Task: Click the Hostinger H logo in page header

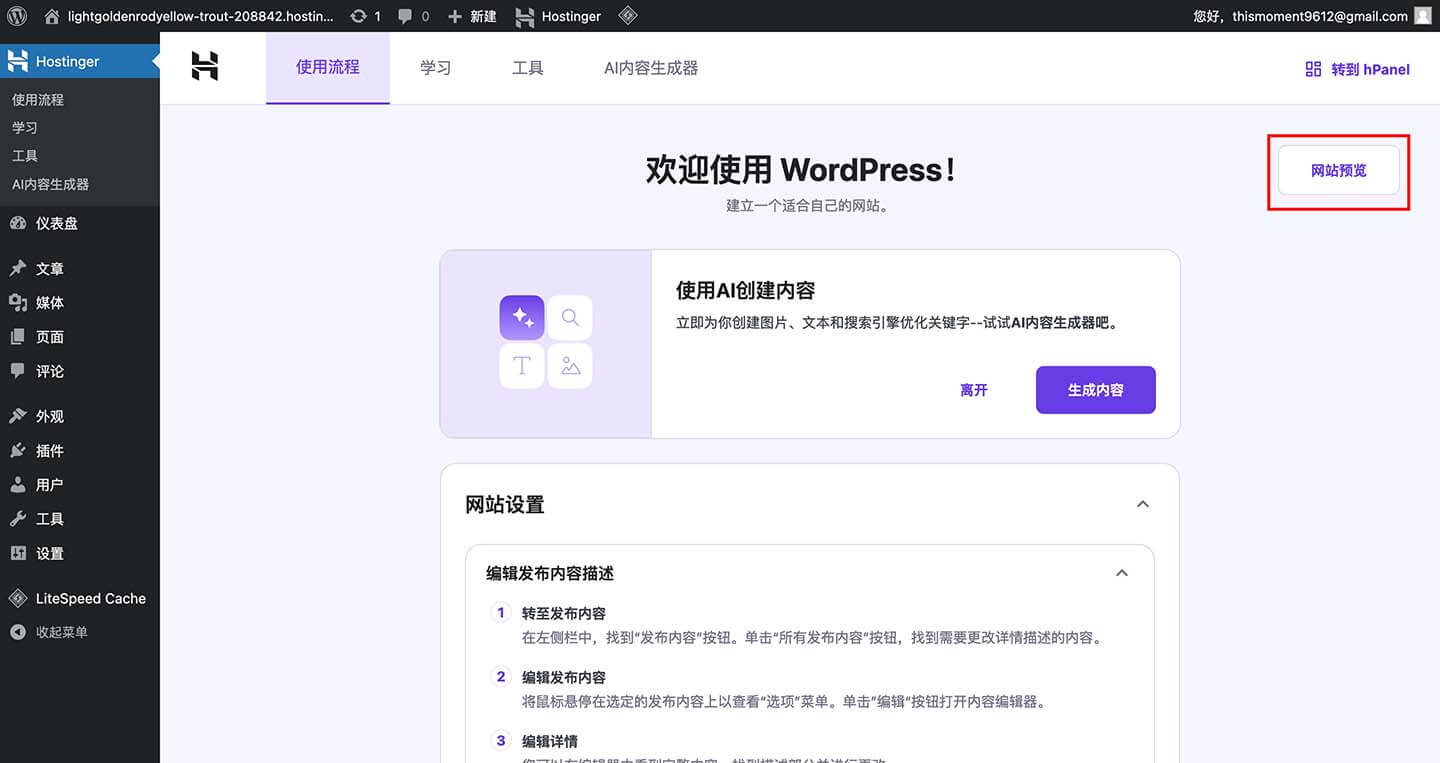Action: click(205, 67)
